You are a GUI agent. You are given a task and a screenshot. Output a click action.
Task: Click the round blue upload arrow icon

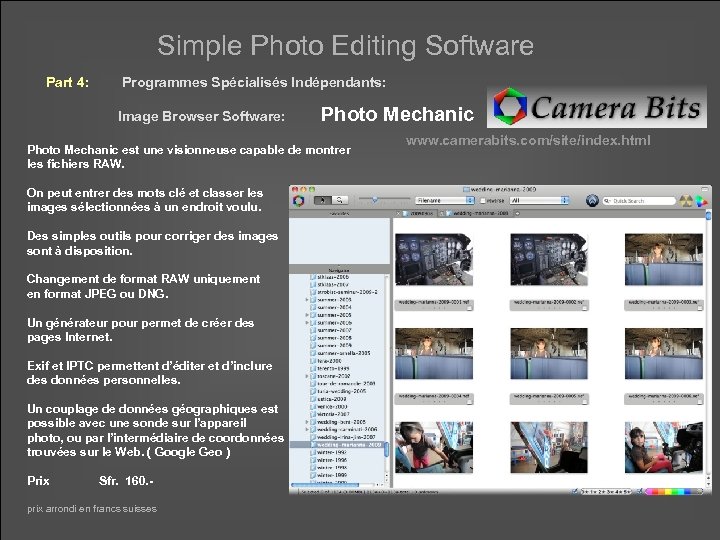(592, 201)
